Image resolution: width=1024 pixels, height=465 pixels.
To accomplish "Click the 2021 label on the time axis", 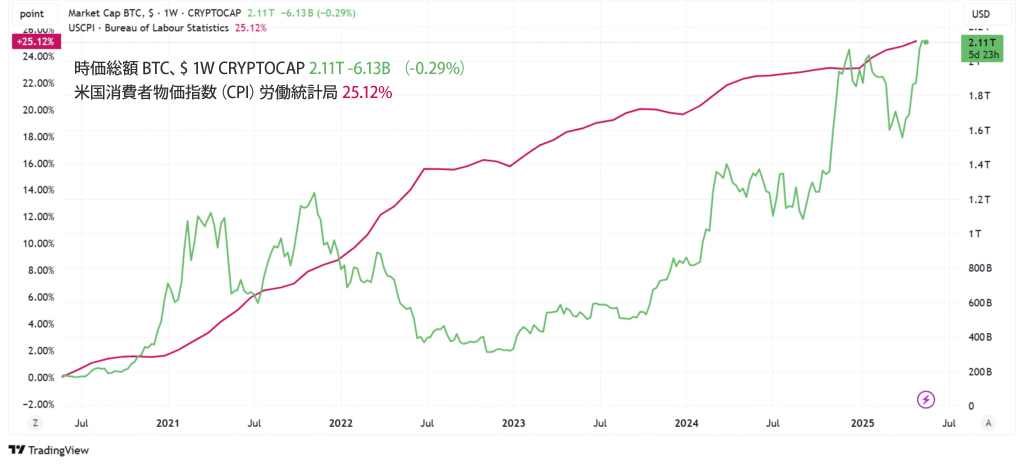I will click(168, 423).
